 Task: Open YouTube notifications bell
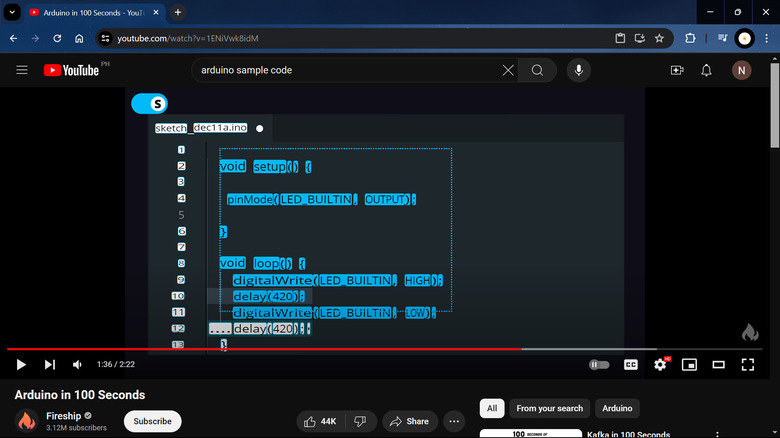(707, 70)
